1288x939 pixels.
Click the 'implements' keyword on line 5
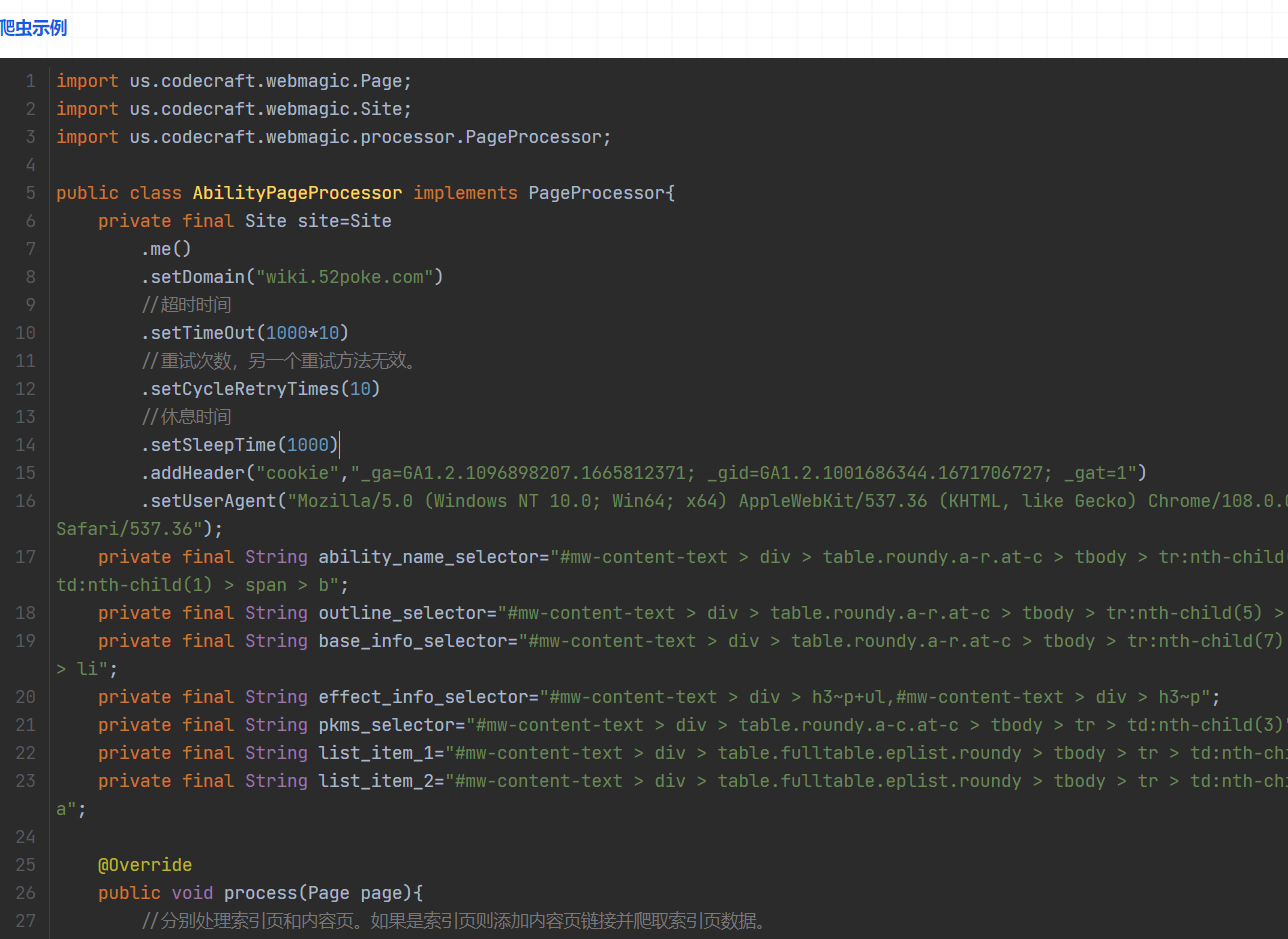click(x=465, y=193)
